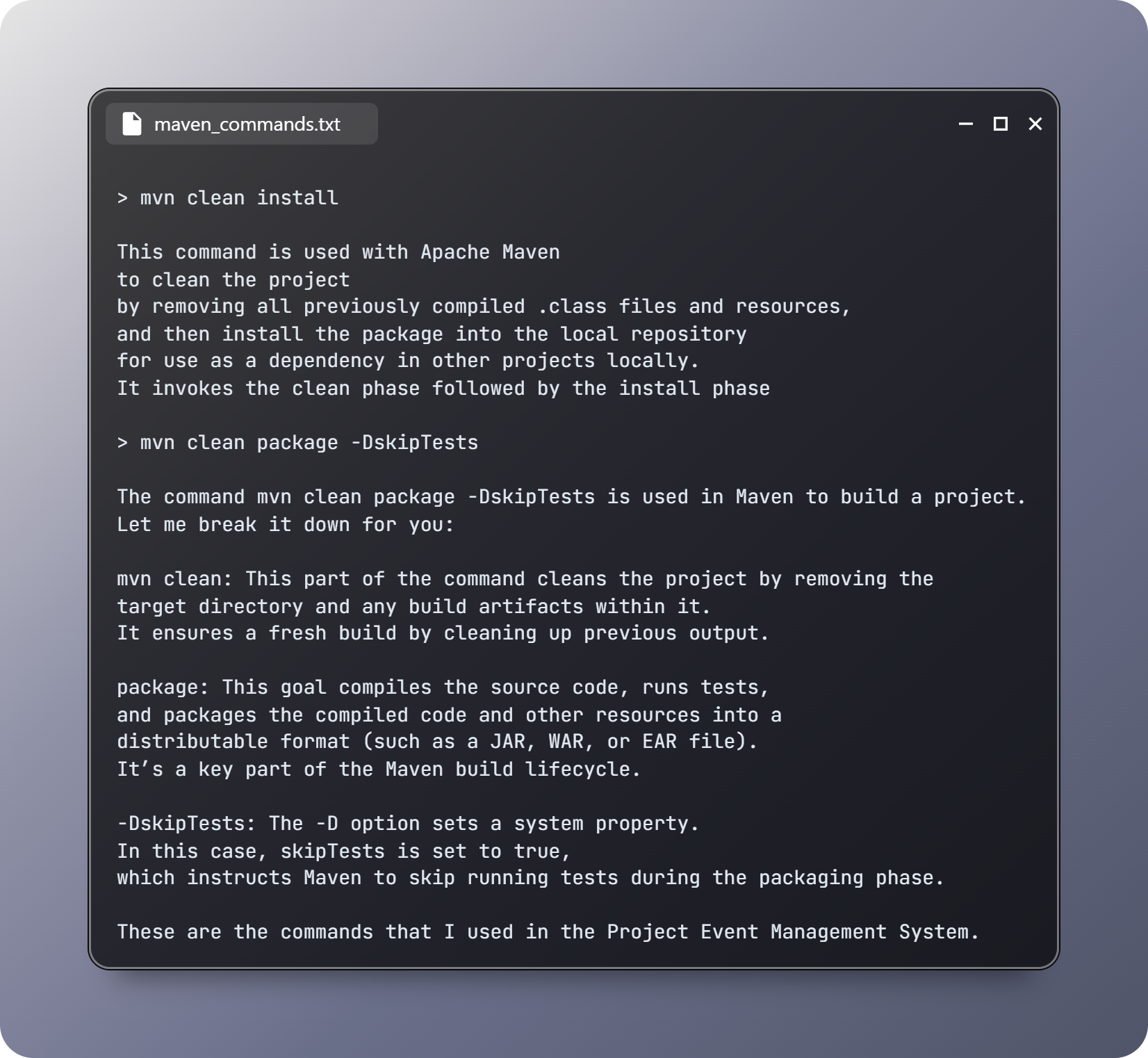Close the maven_commands.txt window
The height and width of the screenshot is (1058, 1148).
1035,124
